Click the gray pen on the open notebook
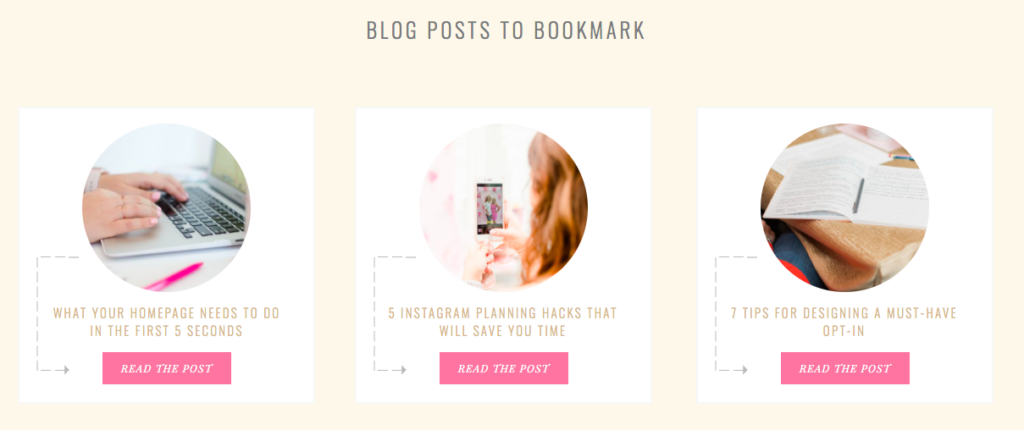The height and width of the screenshot is (430, 1024). tap(858, 195)
